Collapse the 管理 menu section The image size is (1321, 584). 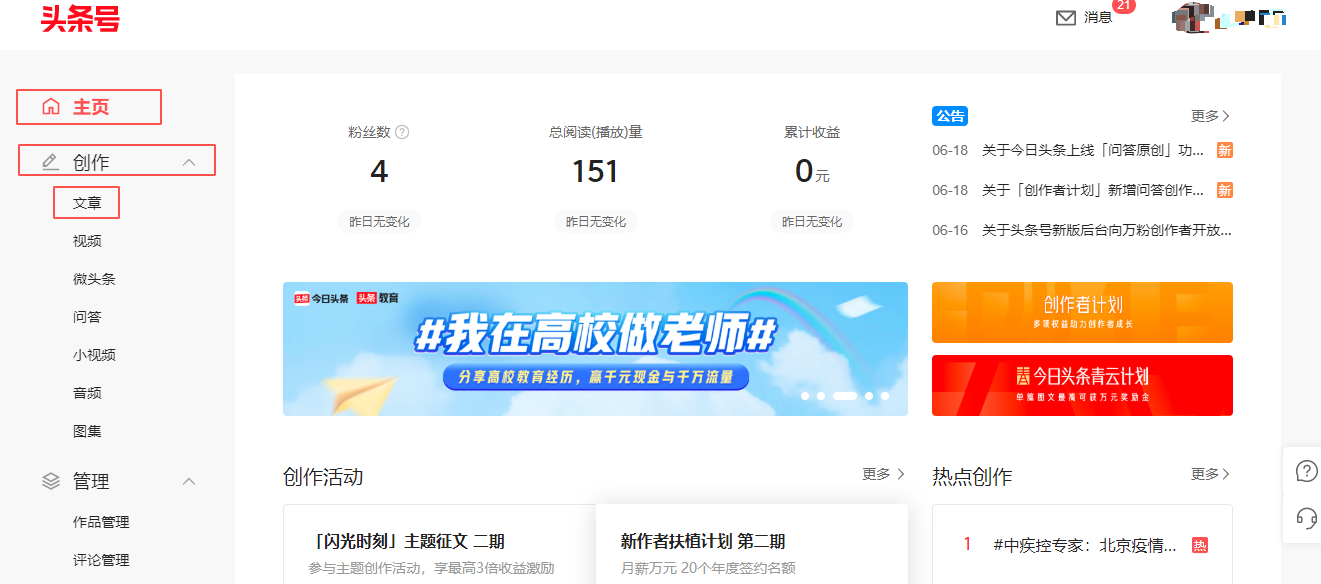(x=189, y=481)
